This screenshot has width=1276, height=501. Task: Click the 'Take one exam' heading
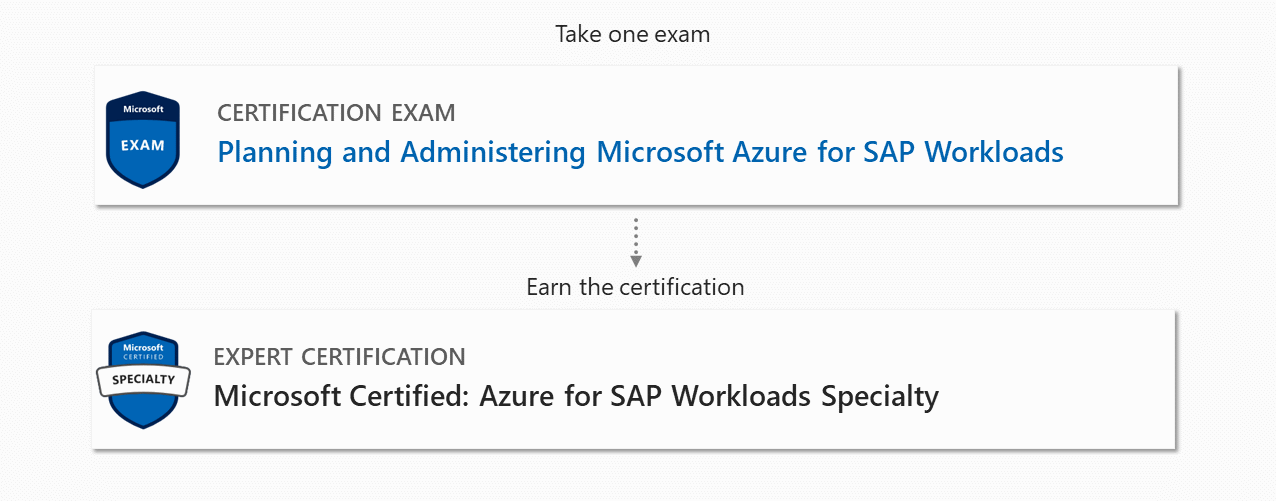[x=633, y=34]
